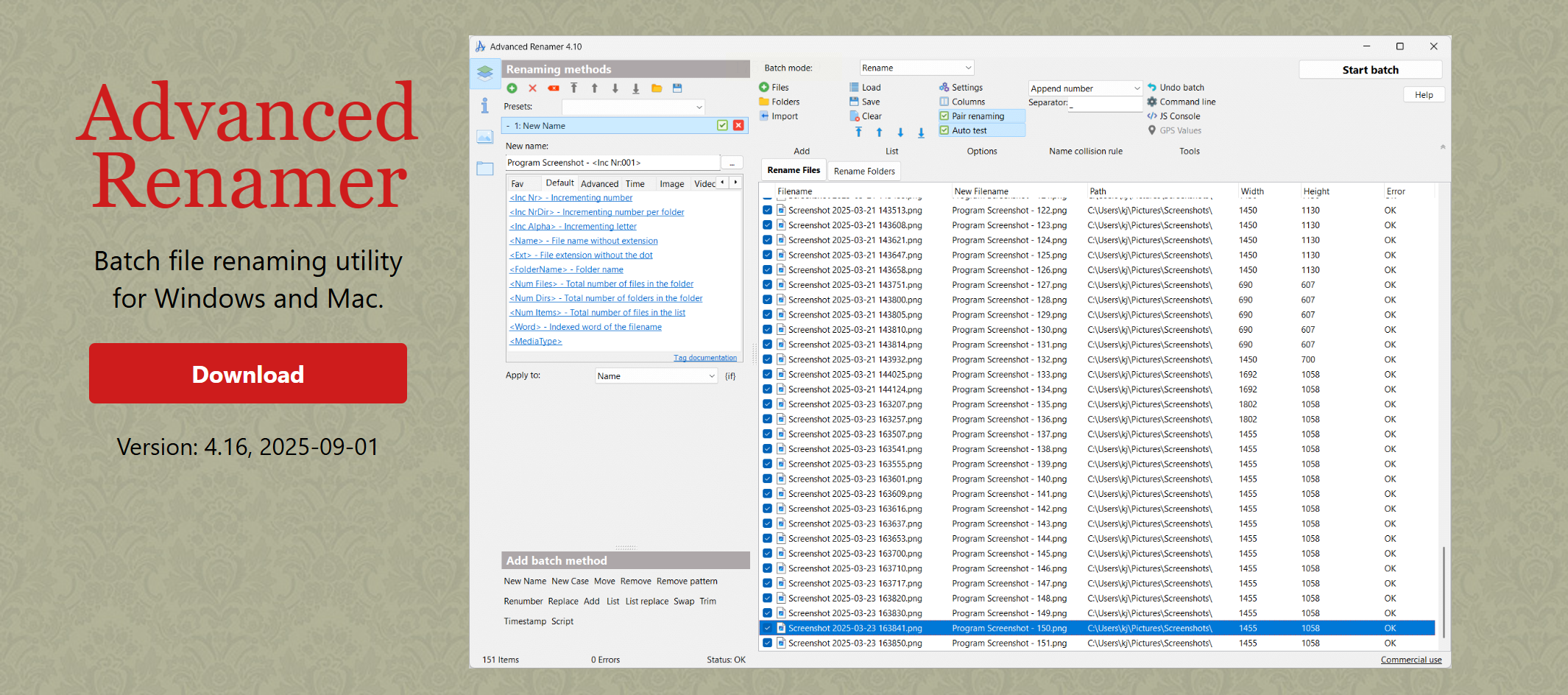Open program Settings

(x=961, y=88)
